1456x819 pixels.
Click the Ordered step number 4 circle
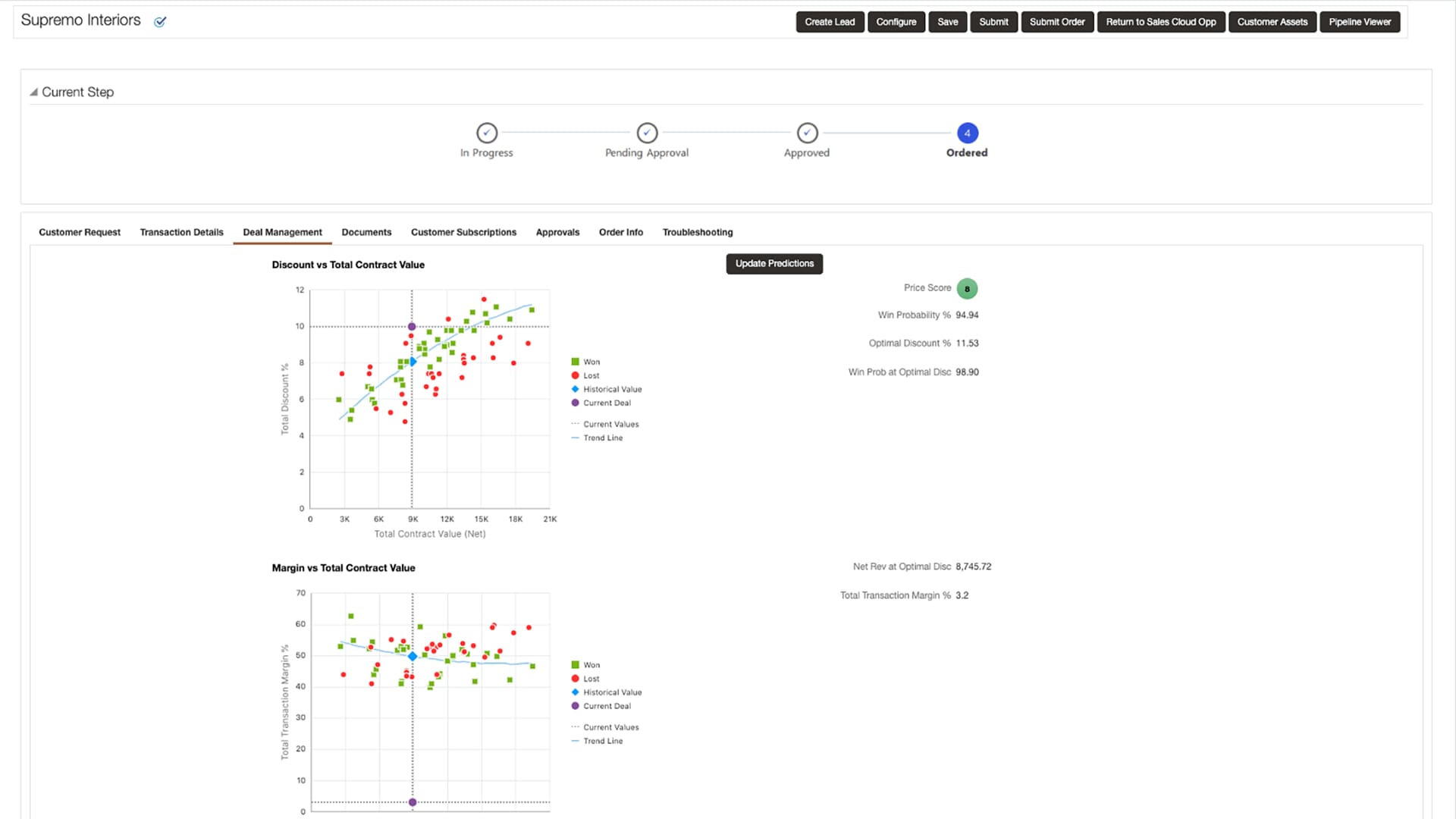click(x=967, y=133)
